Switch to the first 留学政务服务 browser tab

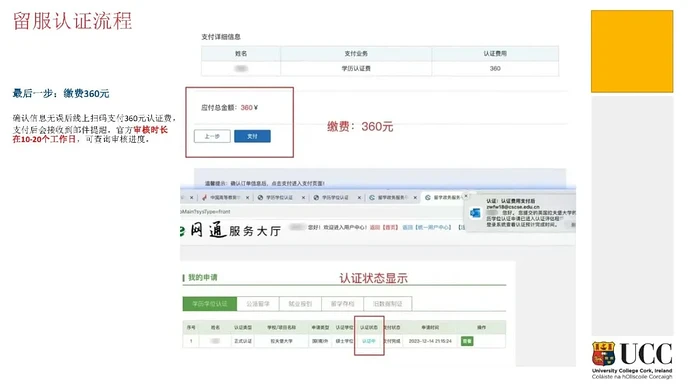pyautogui.click(x=389, y=198)
